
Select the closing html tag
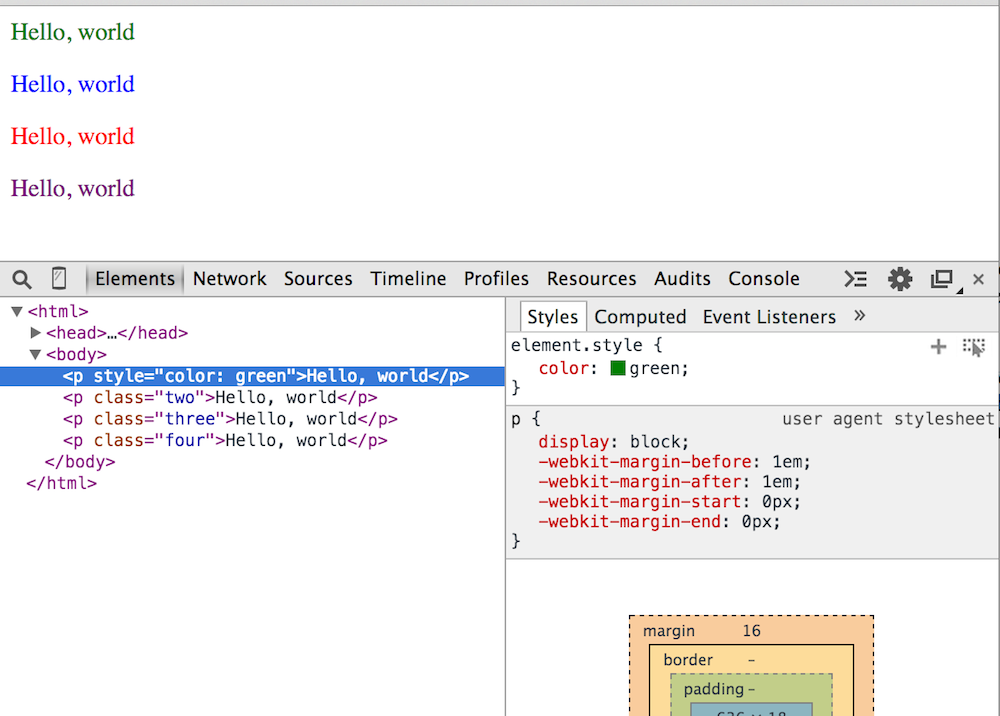(x=61, y=483)
